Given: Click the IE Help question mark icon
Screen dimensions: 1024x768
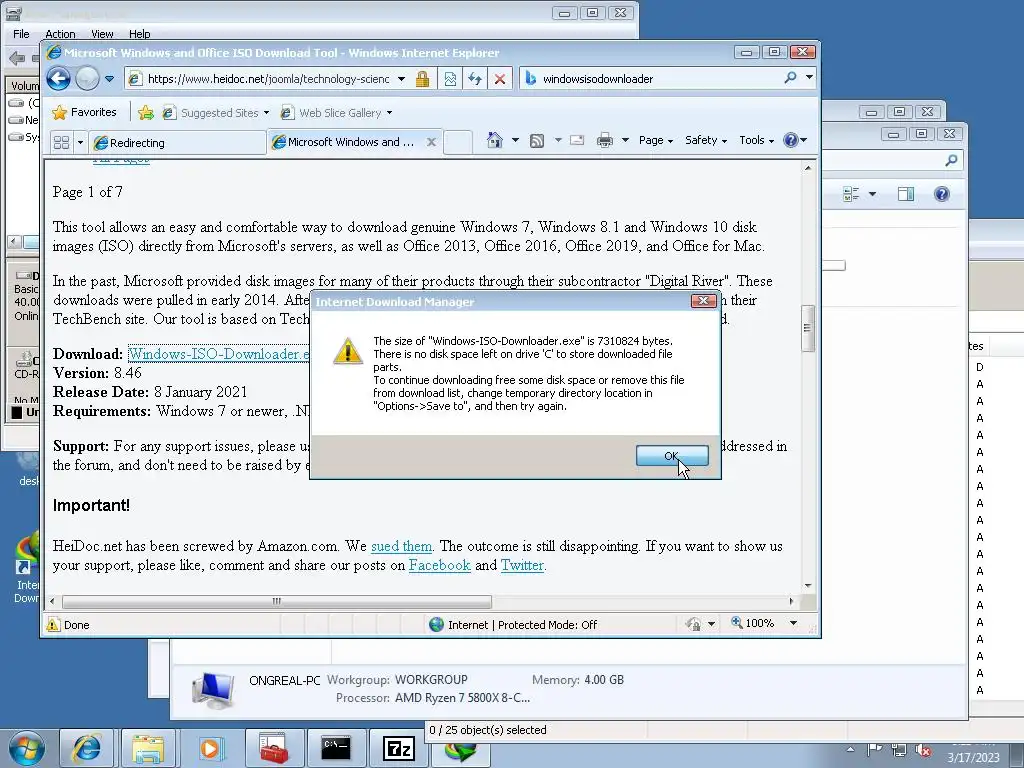Looking at the screenshot, I should point(791,140).
